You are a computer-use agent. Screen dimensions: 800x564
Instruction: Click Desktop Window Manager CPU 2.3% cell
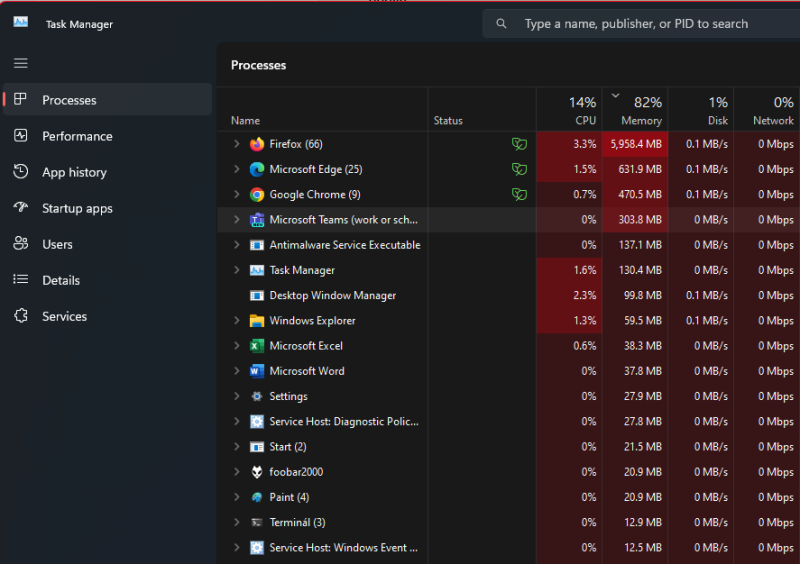[569, 296]
